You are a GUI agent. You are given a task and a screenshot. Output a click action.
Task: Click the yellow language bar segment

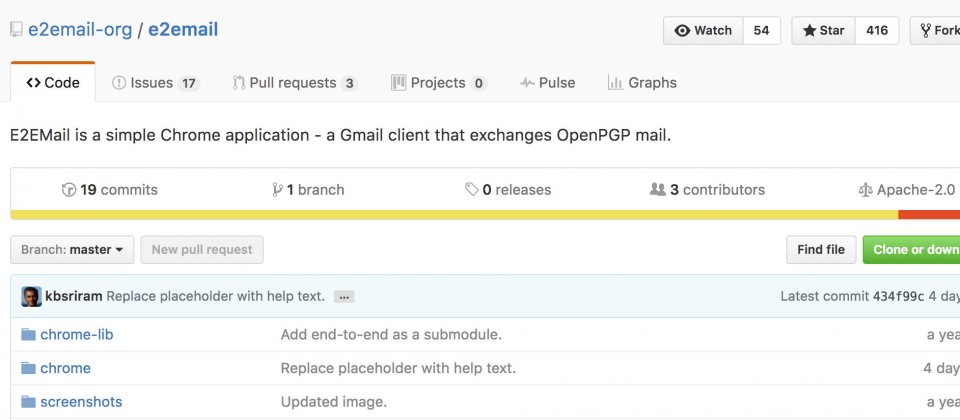tap(454, 215)
